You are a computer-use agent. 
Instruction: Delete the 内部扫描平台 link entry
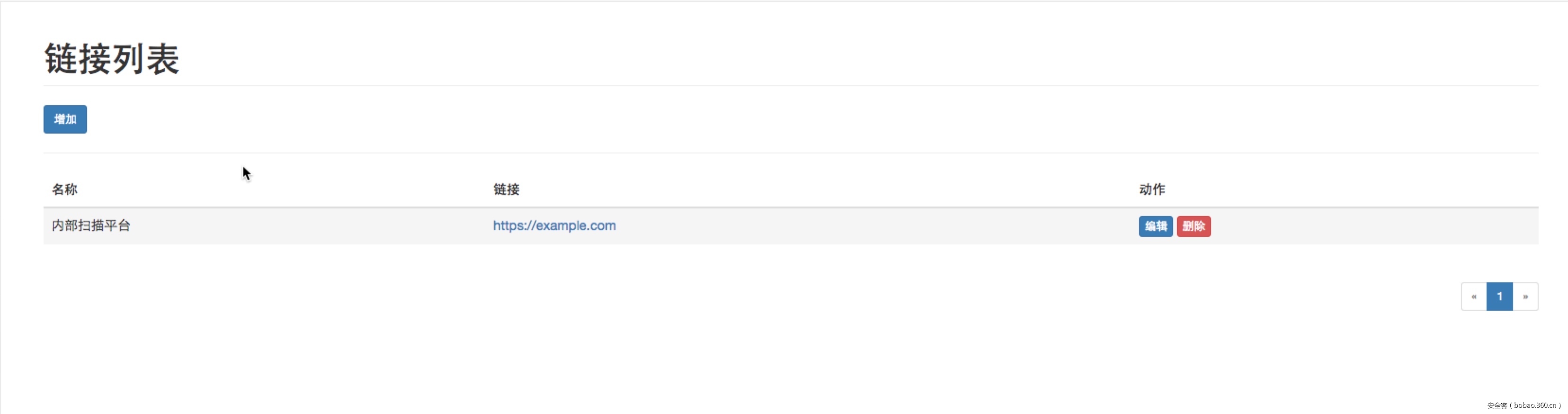[x=1193, y=226]
